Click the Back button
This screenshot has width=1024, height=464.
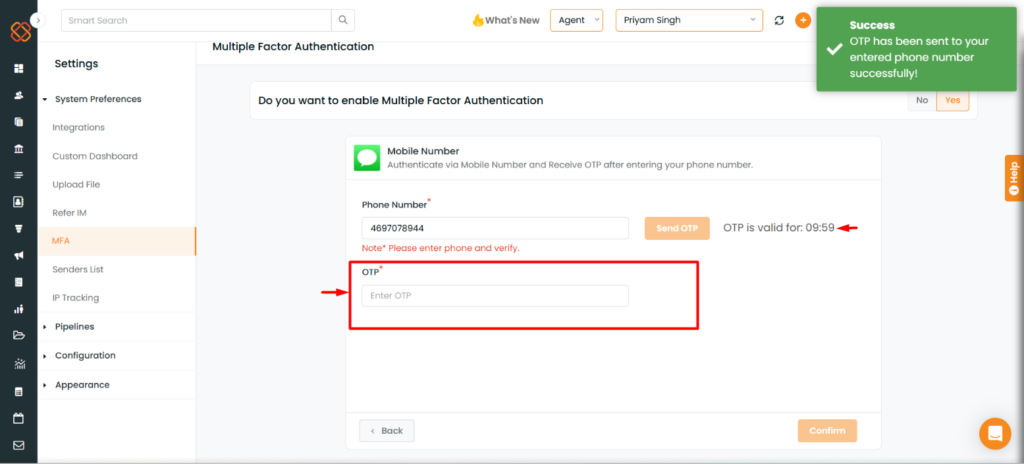pos(387,431)
